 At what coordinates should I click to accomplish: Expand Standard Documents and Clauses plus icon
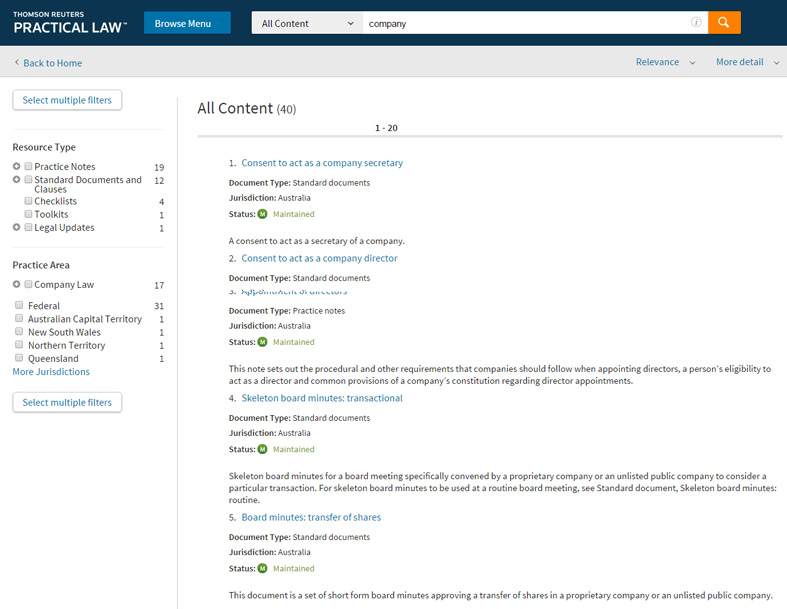tap(17, 180)
